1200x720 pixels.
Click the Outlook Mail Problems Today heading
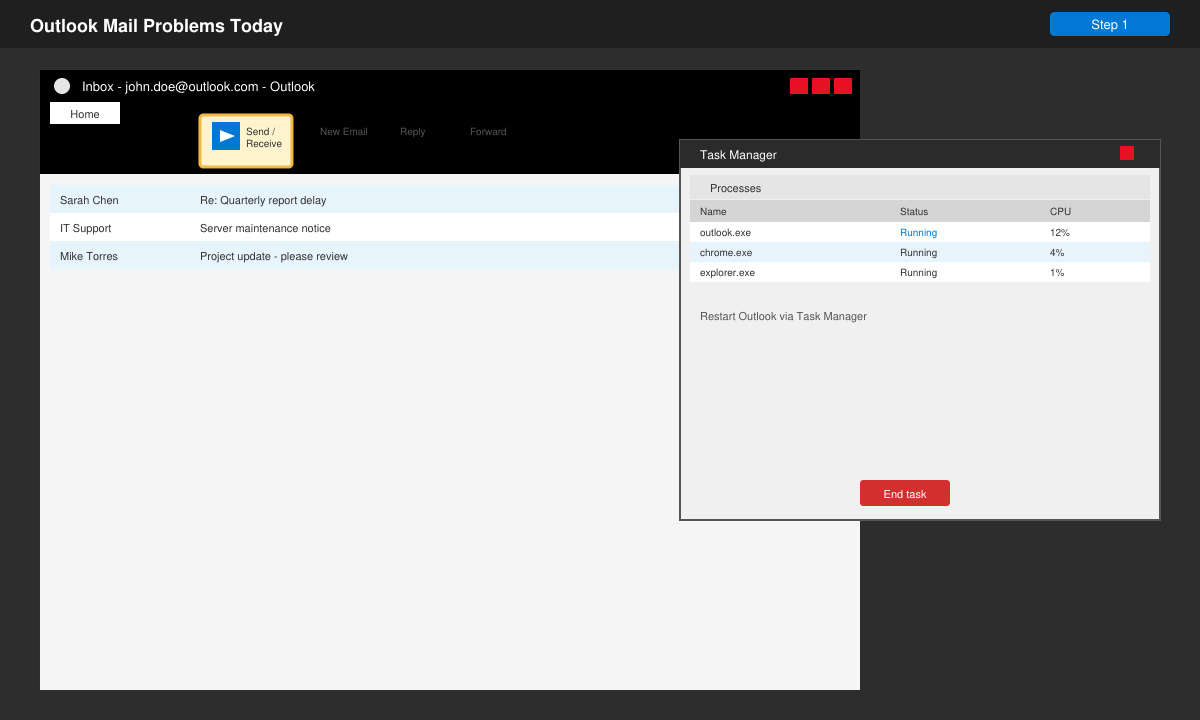pos(156,26)
